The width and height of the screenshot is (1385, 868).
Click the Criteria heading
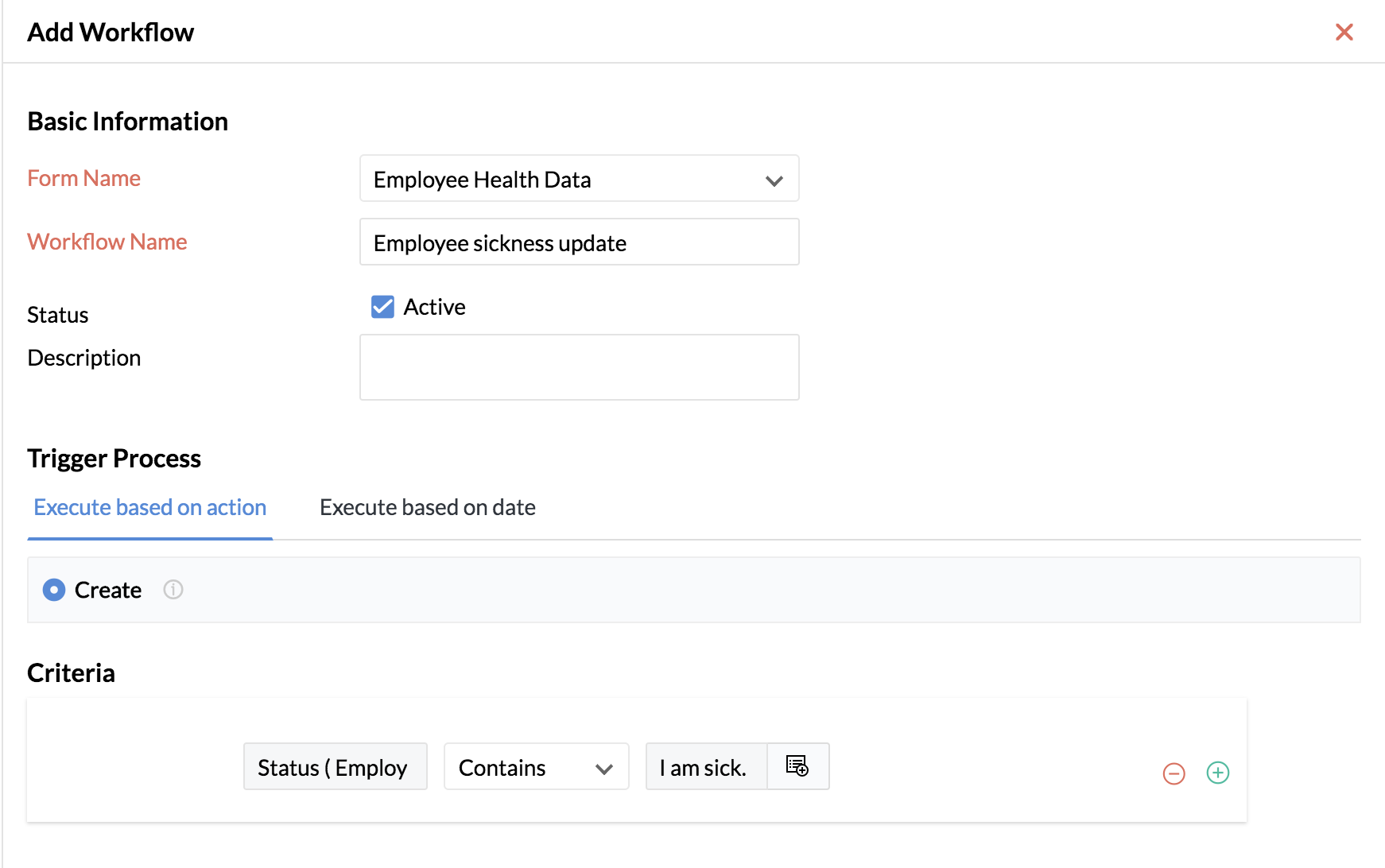pyautogui.click(x=71, y=673)
